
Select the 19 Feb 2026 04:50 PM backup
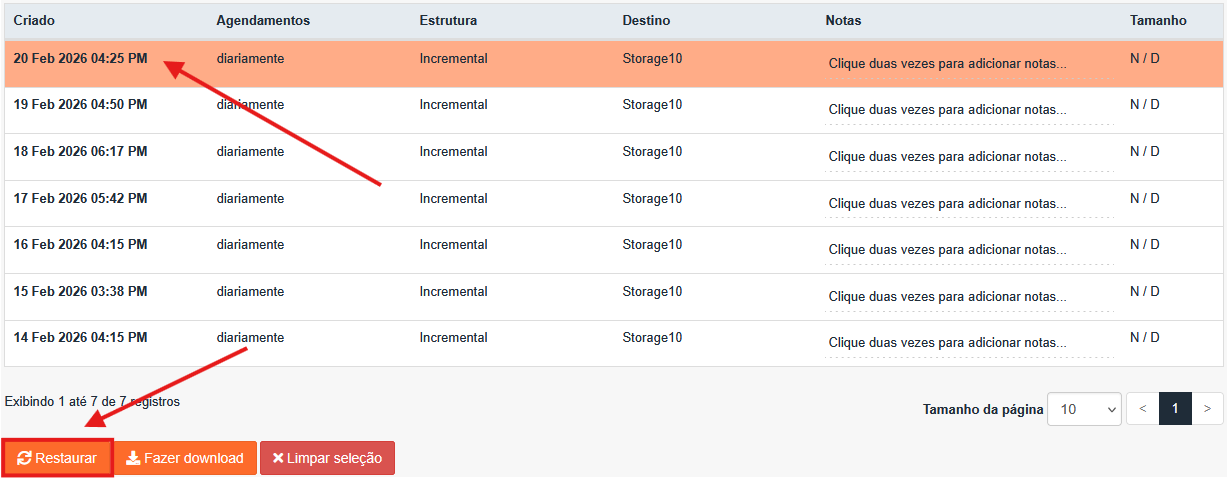[80, 105]
